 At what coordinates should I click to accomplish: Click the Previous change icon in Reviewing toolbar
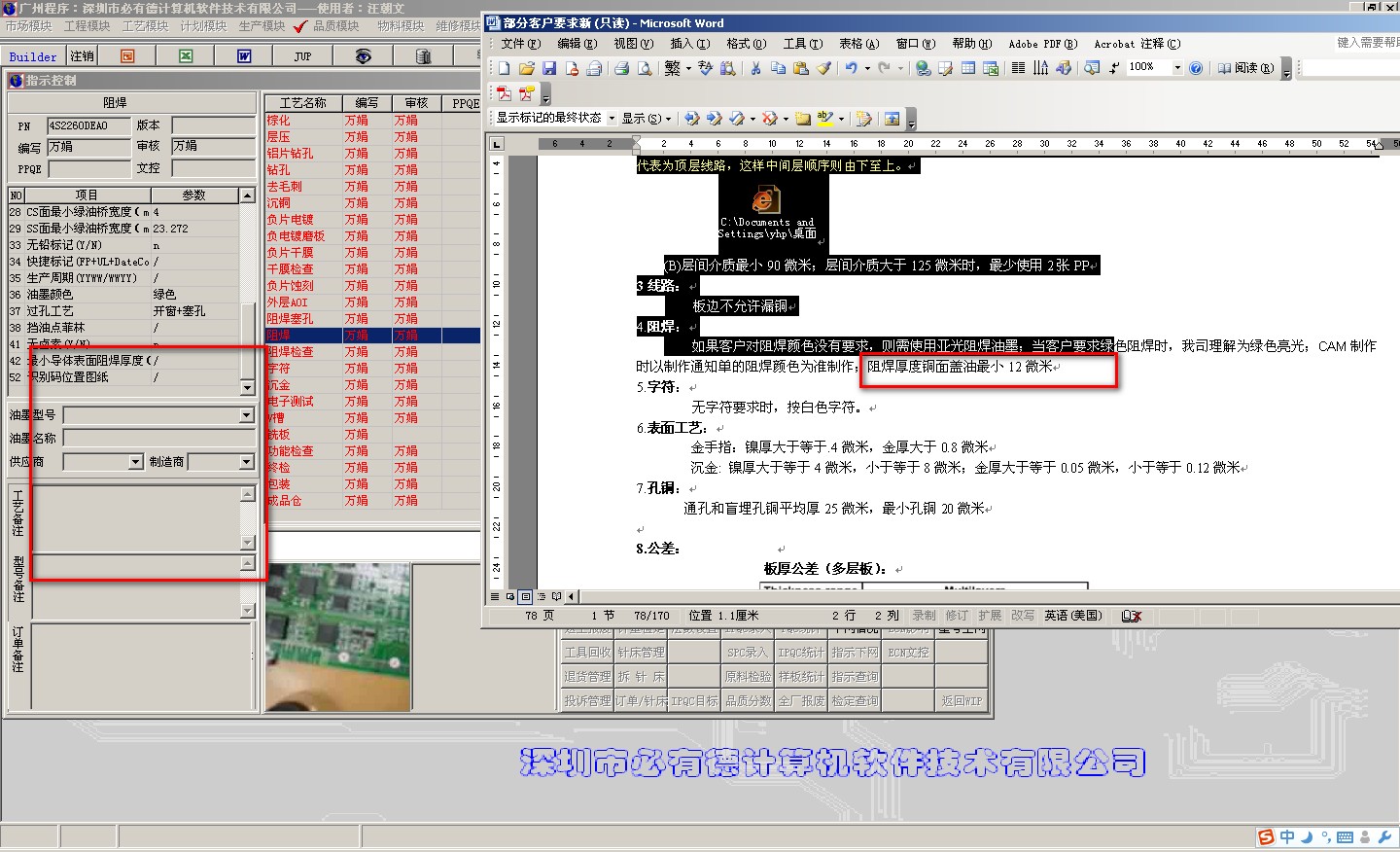pos(691,119)
